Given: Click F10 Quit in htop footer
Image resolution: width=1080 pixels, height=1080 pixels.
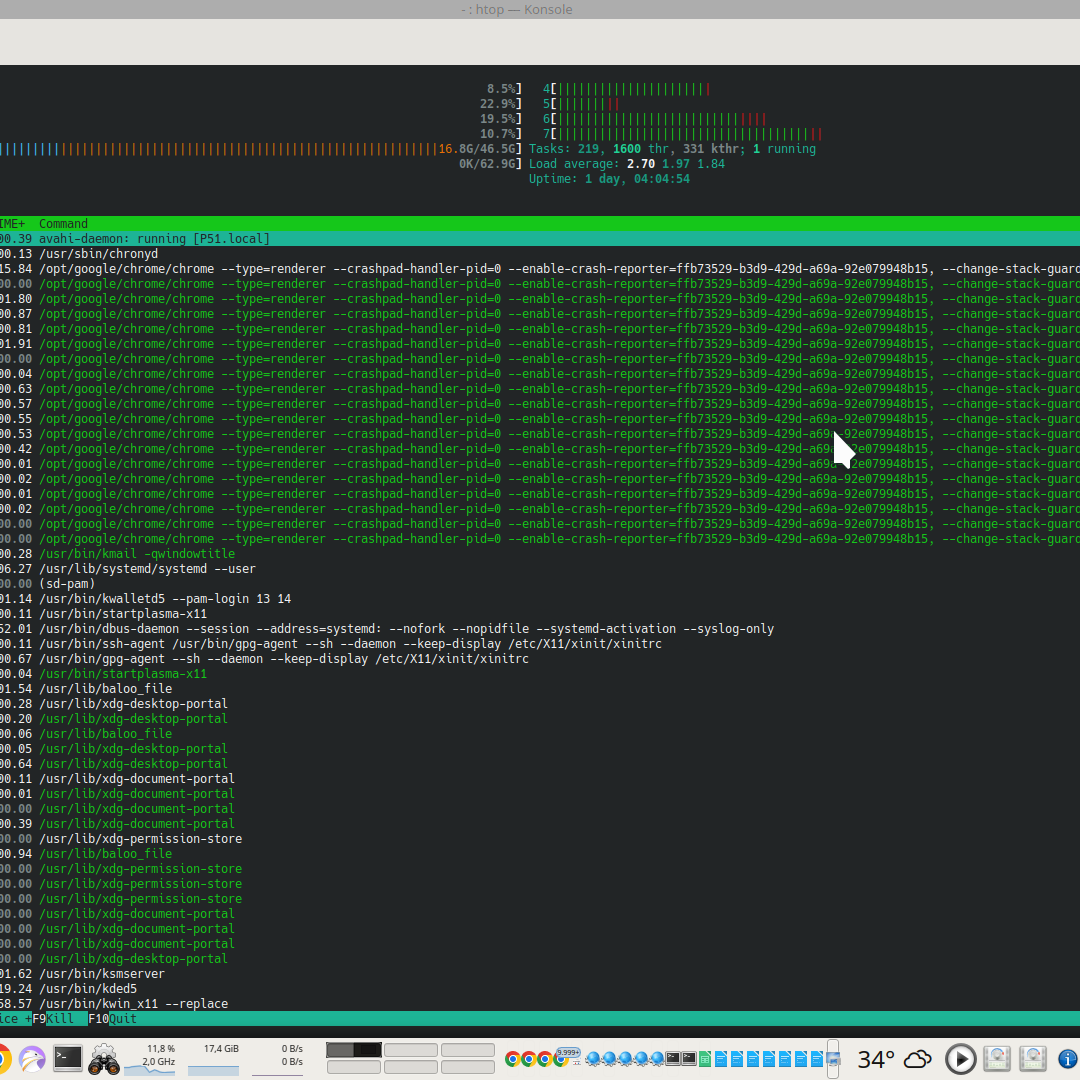Looking at the screenshot, I should click(x=112, y=1019).
